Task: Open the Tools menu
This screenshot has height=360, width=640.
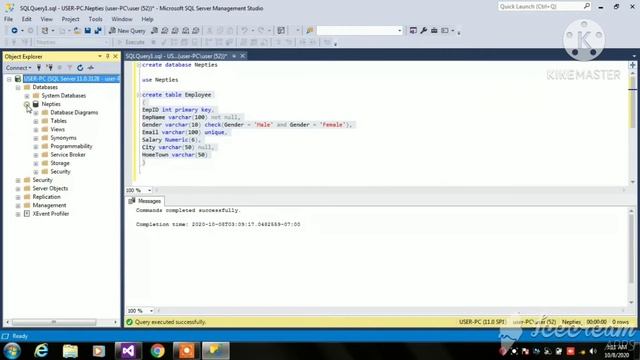Action: [x=96, y=19]
